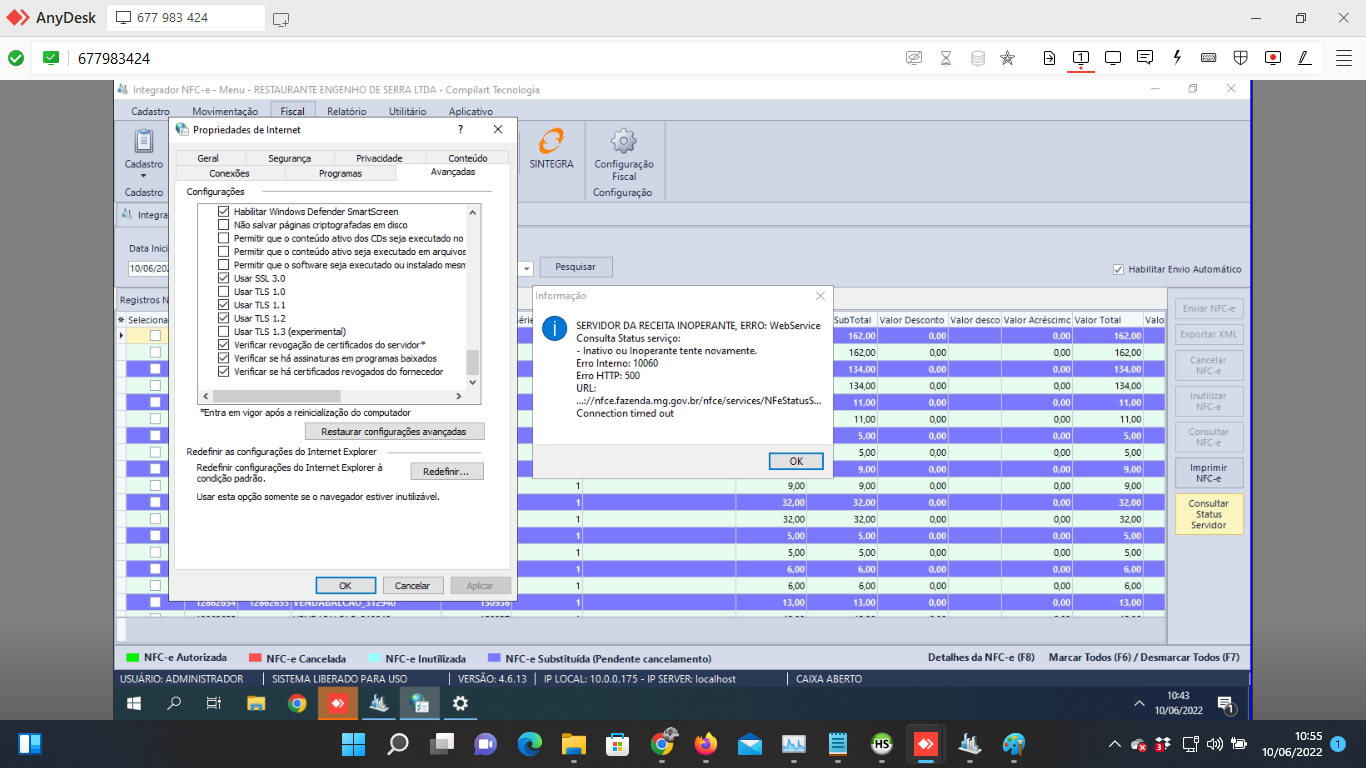Click OK in the Informação dialog
This screenshot has height=768, width=1366.
point(796,461)
